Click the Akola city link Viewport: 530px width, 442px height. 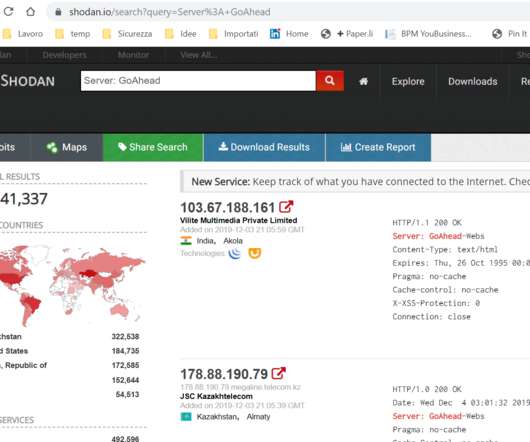233,241
